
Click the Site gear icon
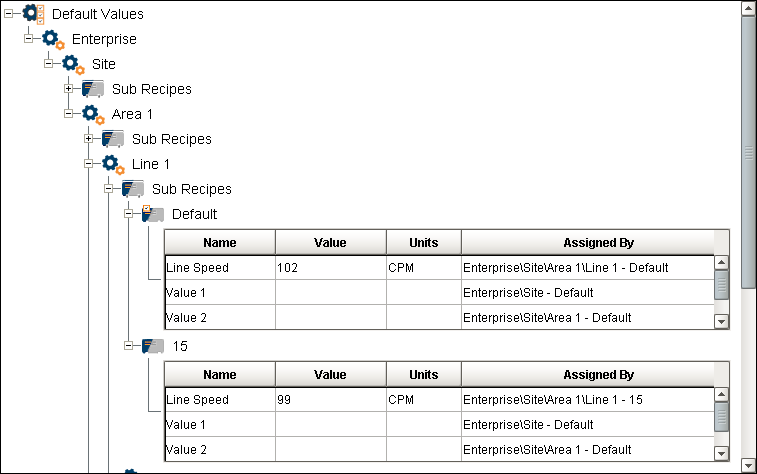coord(73,64)
